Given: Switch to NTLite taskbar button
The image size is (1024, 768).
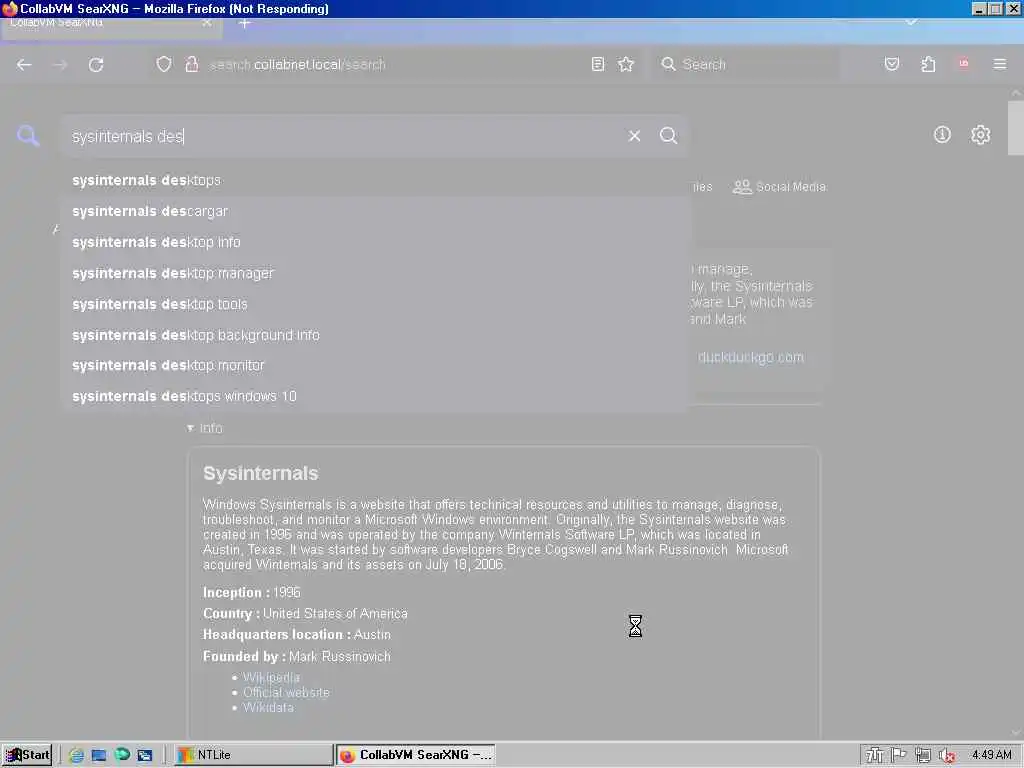Looking at the screenshot, I should [x=255, y=755].
